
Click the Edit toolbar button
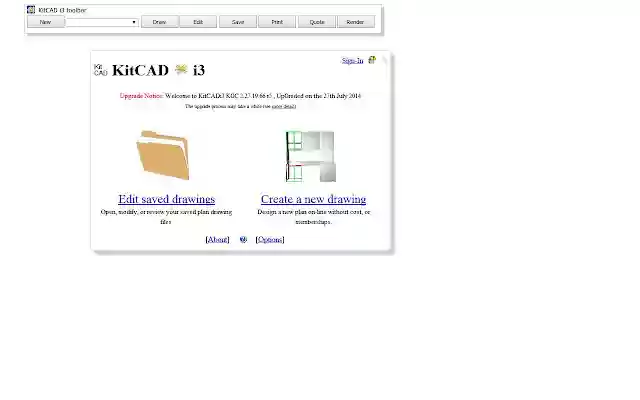pyautogui.click(x=198, y=22)
